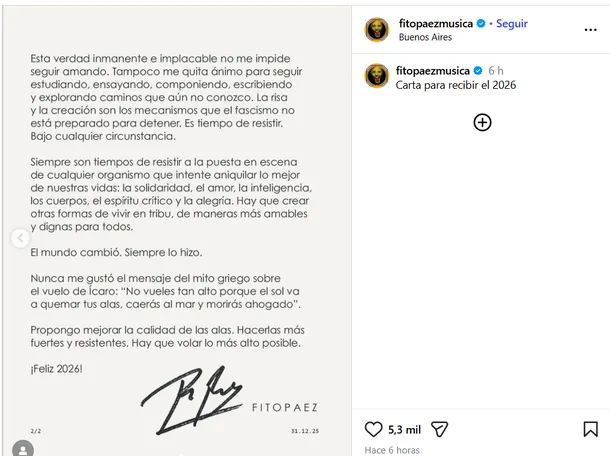Click the "6 h" caption timestamp
Screen dimensions: 610x456
click(x=496, y=71)
